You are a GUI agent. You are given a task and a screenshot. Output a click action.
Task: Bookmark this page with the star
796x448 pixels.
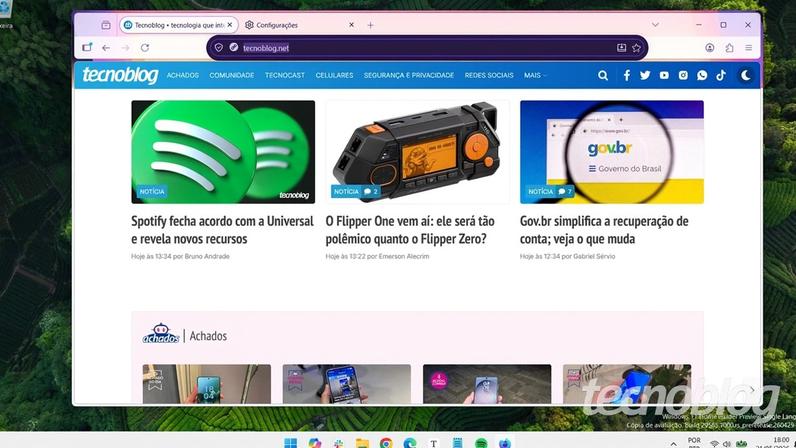[637, 48]
